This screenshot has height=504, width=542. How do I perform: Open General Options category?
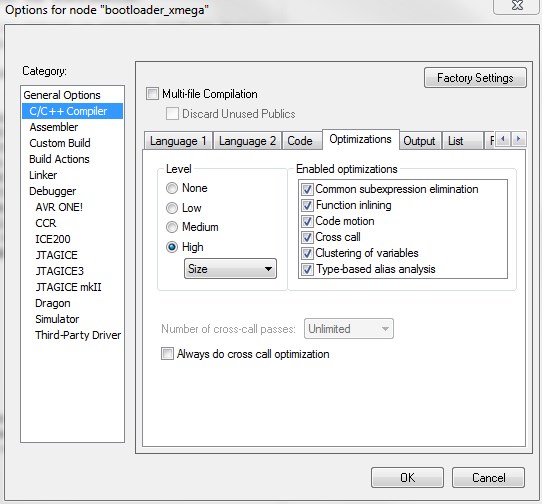tap(62, 95)
